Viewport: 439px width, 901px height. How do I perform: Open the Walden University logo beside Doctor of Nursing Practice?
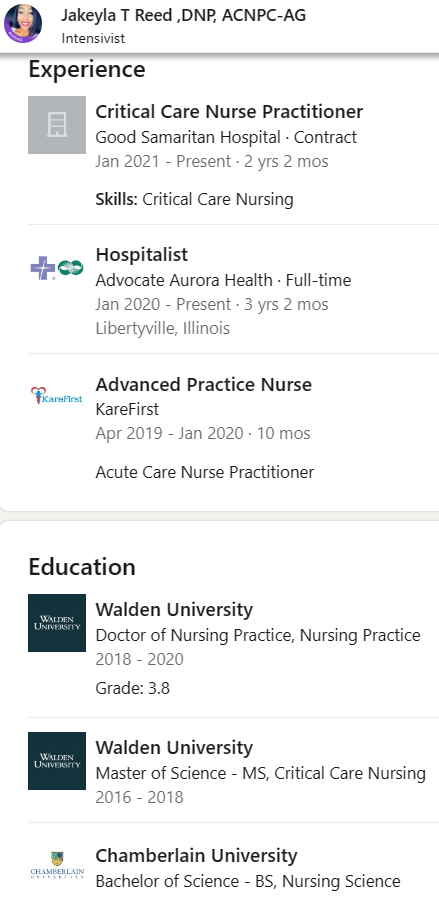point(57,623)
